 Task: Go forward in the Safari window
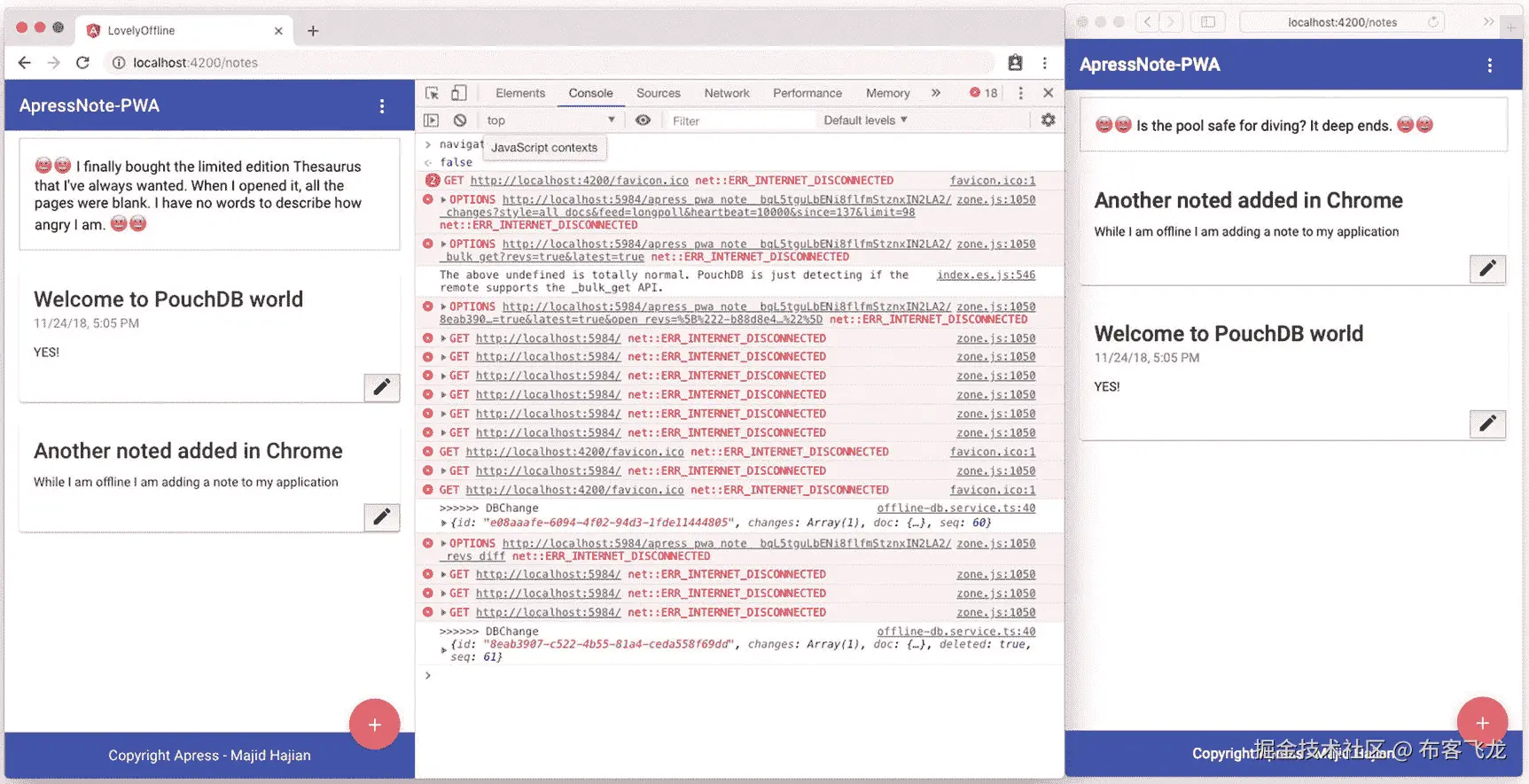pyautogui.click(x=1171, y=22)
